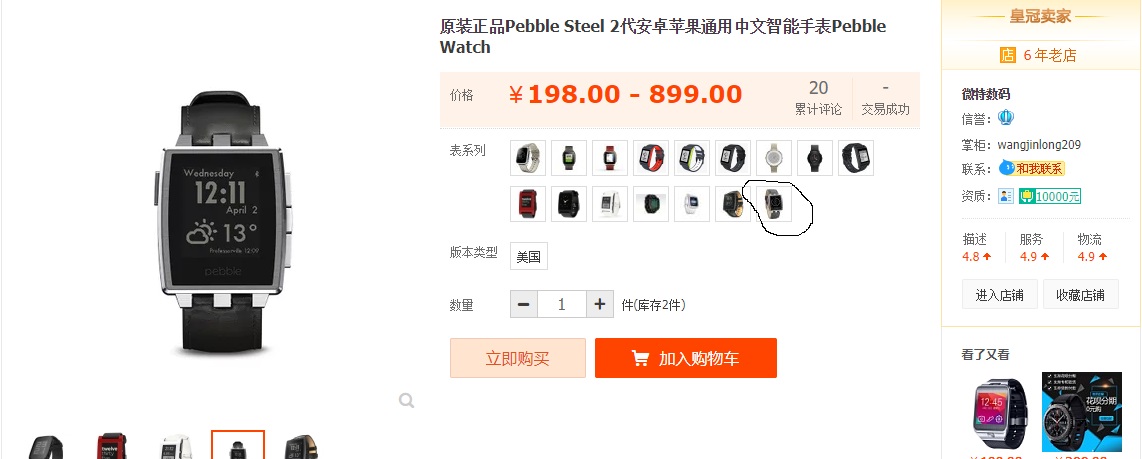Choose the hand-circled grey watch variant

tap(773, 204)
